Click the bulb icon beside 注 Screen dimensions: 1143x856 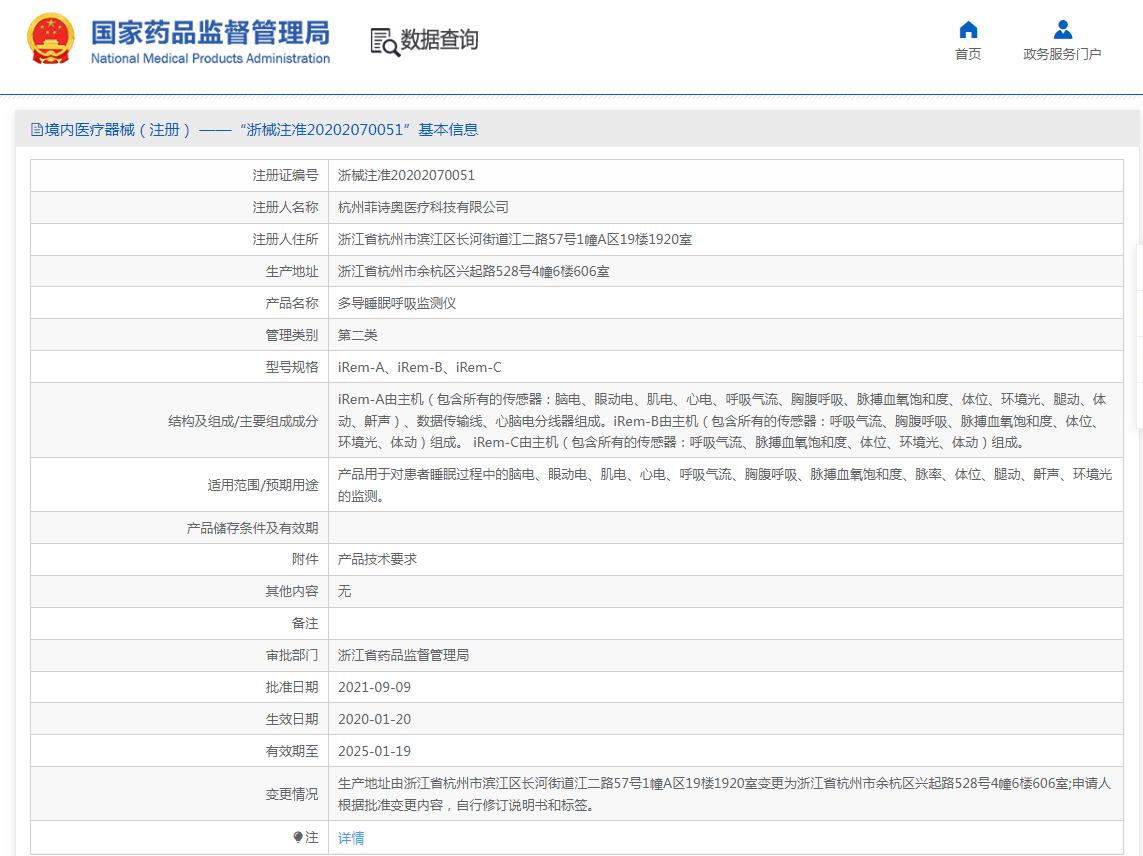tap(297, 837)
